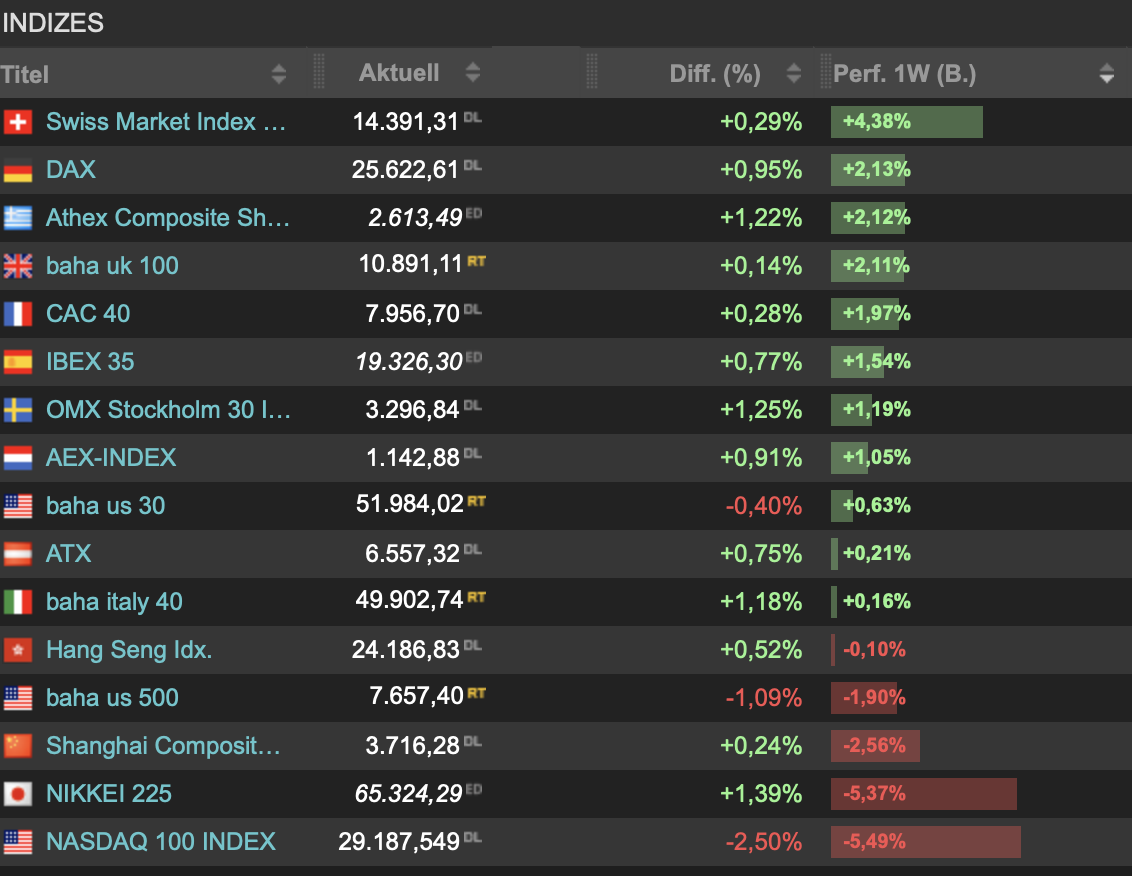The width and height of the screenshot is (1132, 876).
Task: Click the Italian flag beside baha italy 40
Action: coord(18,602)
